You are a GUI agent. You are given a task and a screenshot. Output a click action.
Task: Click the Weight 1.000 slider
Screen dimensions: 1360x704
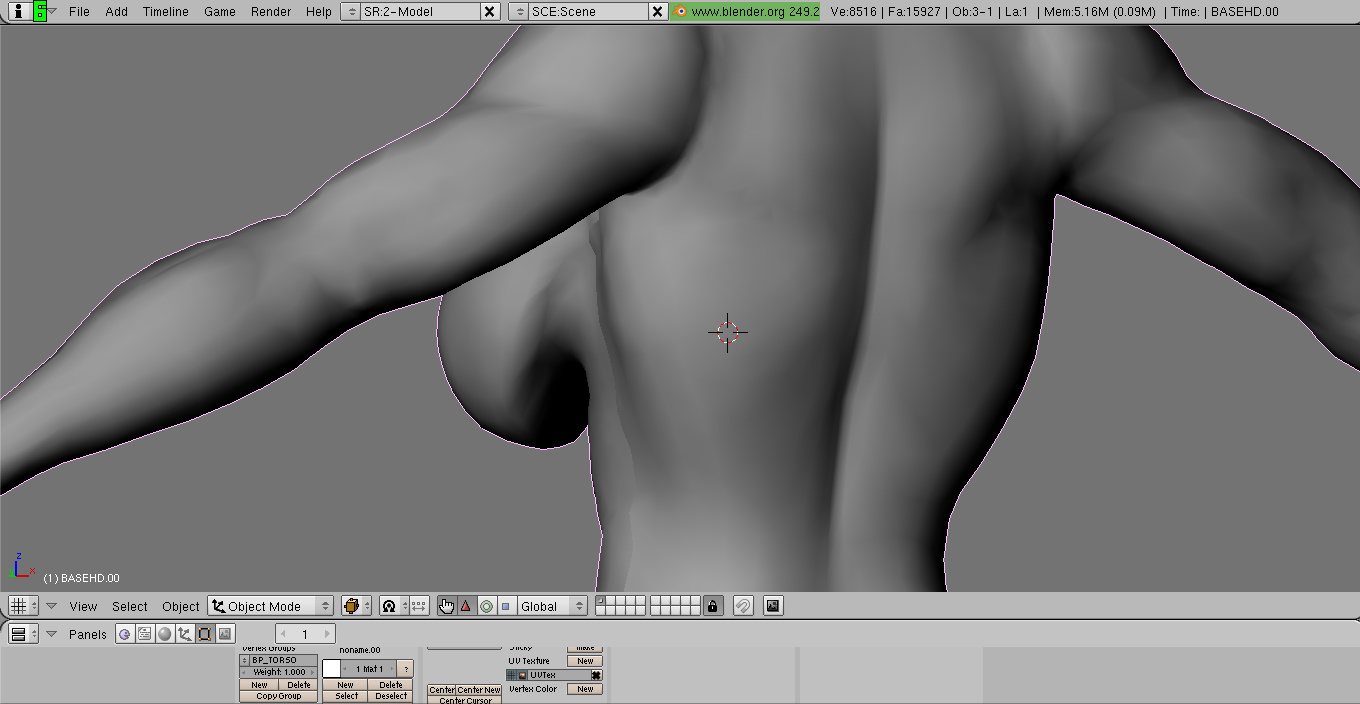(279, 672)
